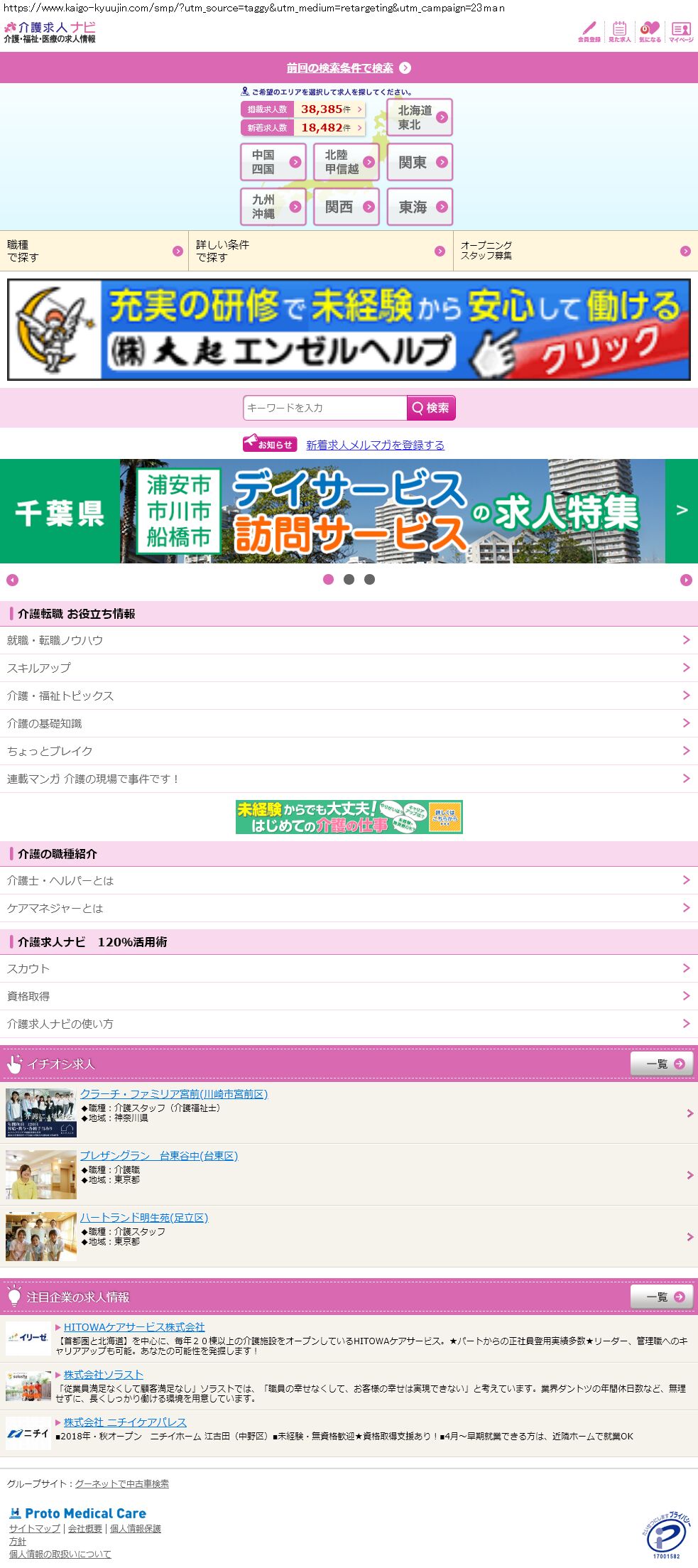
Task: Click the keyword search input field
Action: (325, 408)
